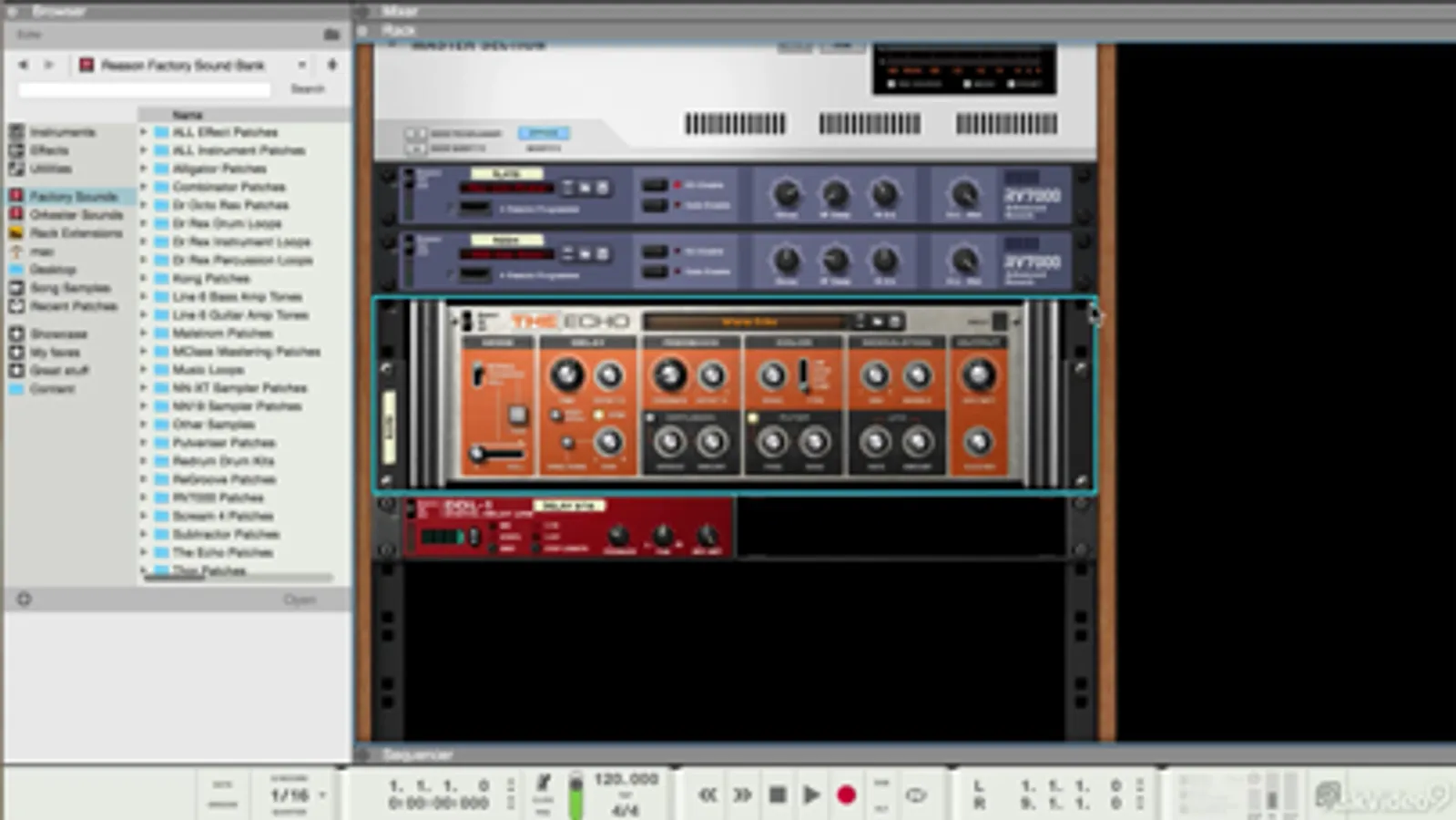The height and width of the screenshot is (820, 1456).
Task: Expand the RV7000 Patches folder
Action: [144, 497]
